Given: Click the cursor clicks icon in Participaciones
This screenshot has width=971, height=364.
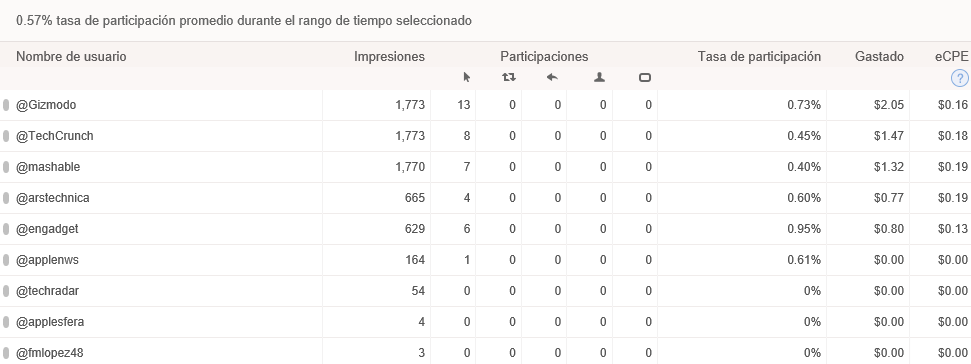Looking at the screenshot, I should 467,77.
